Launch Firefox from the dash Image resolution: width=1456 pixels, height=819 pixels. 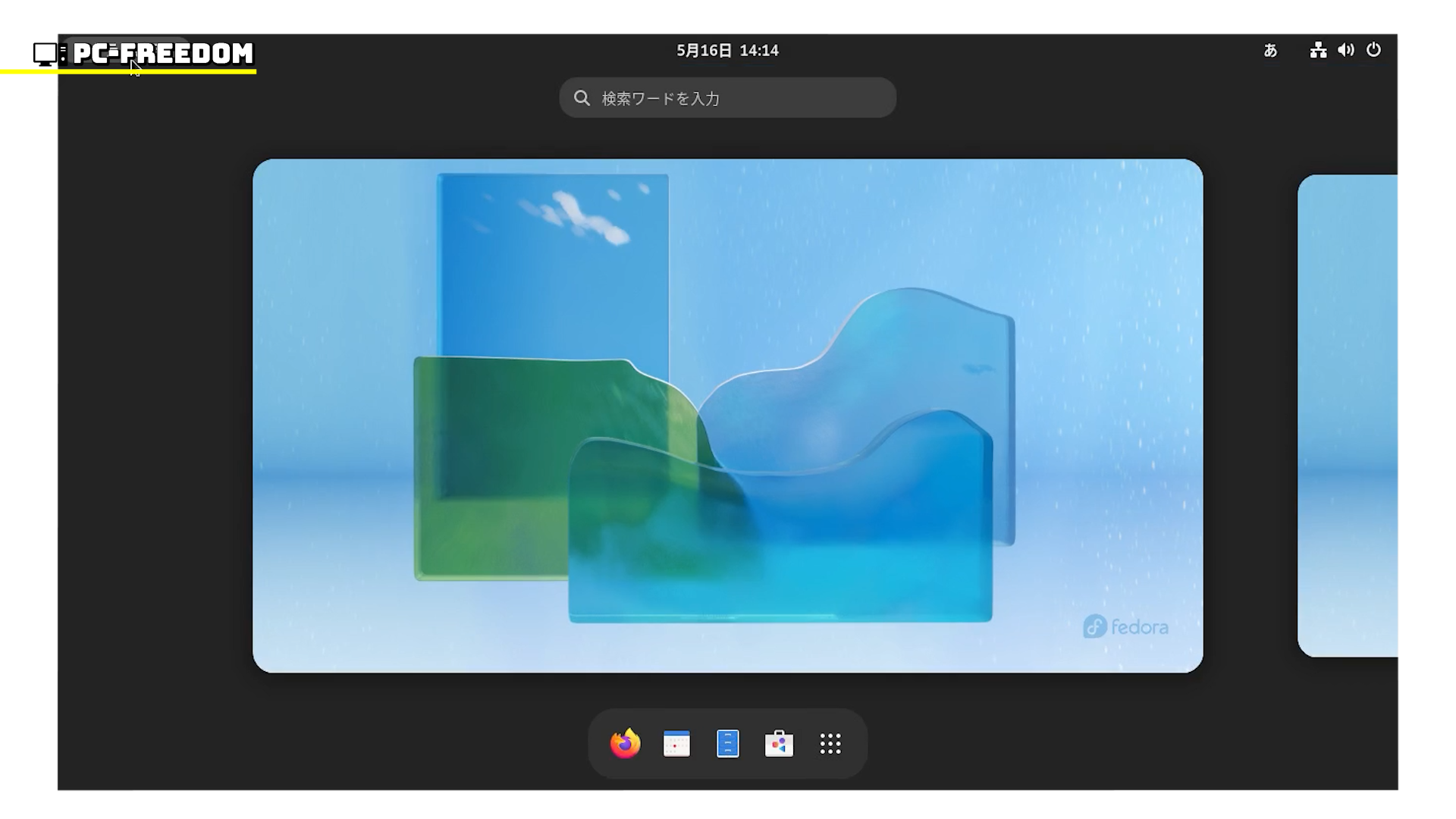click(625, 744)
